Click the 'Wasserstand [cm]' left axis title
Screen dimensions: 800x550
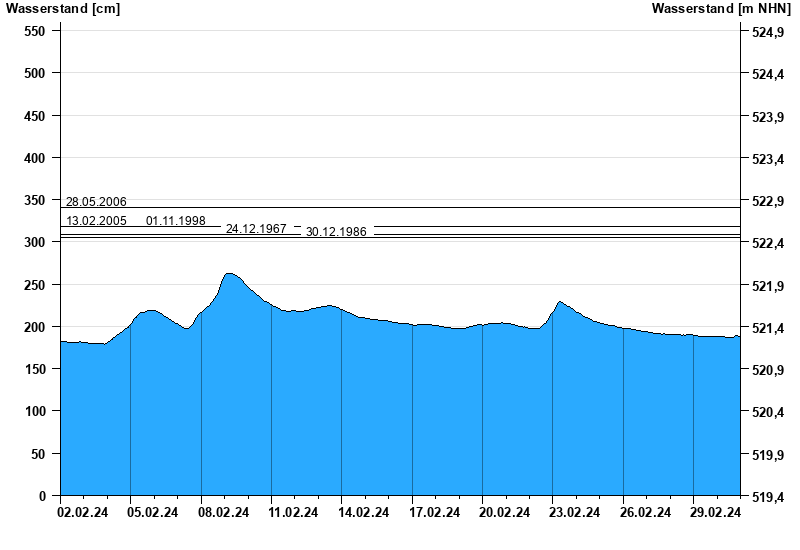click(x=63, y=9)
